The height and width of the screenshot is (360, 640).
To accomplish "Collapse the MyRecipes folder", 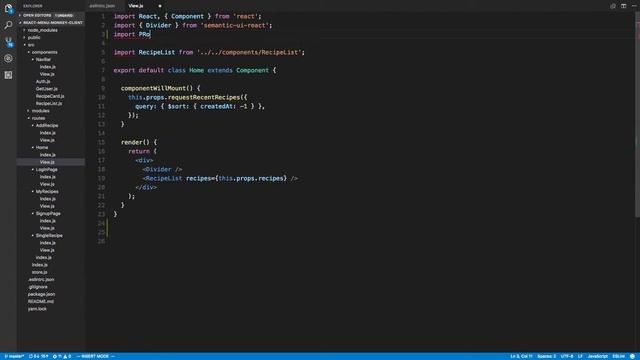I will click(47, 191).
